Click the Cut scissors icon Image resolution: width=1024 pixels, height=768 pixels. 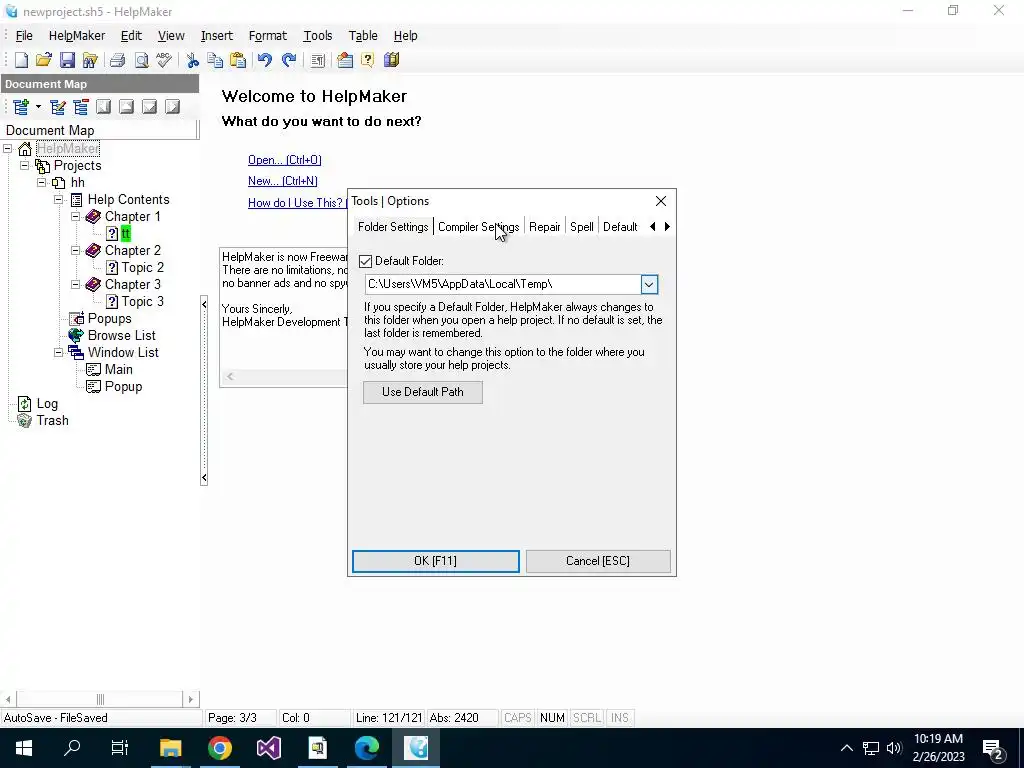tap(192, 60)
